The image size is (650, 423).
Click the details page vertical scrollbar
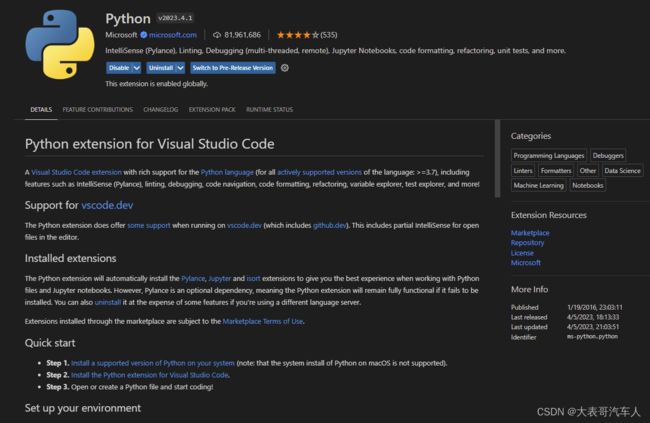click(x=497, y=159)
